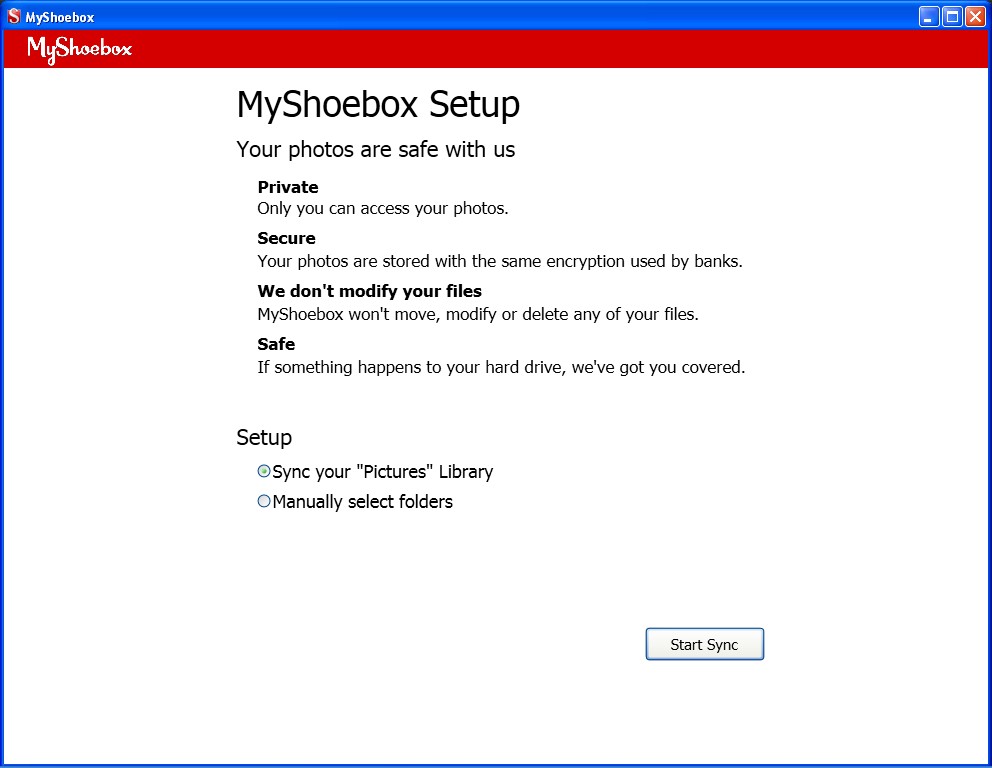Viewport: 992px width, 768px height.
Task: Click "Your photos are safe with us" text
Action: tap(376, 150)
